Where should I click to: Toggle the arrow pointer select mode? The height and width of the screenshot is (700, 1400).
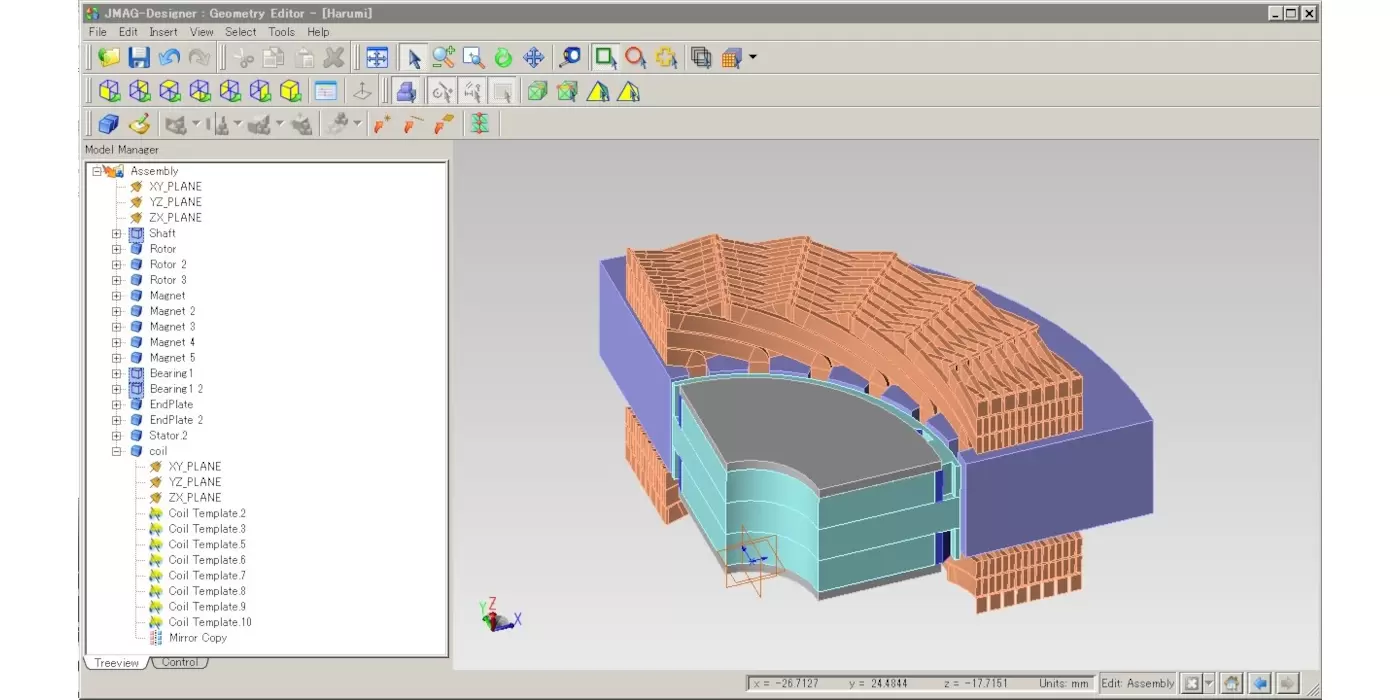pos(414,58)
